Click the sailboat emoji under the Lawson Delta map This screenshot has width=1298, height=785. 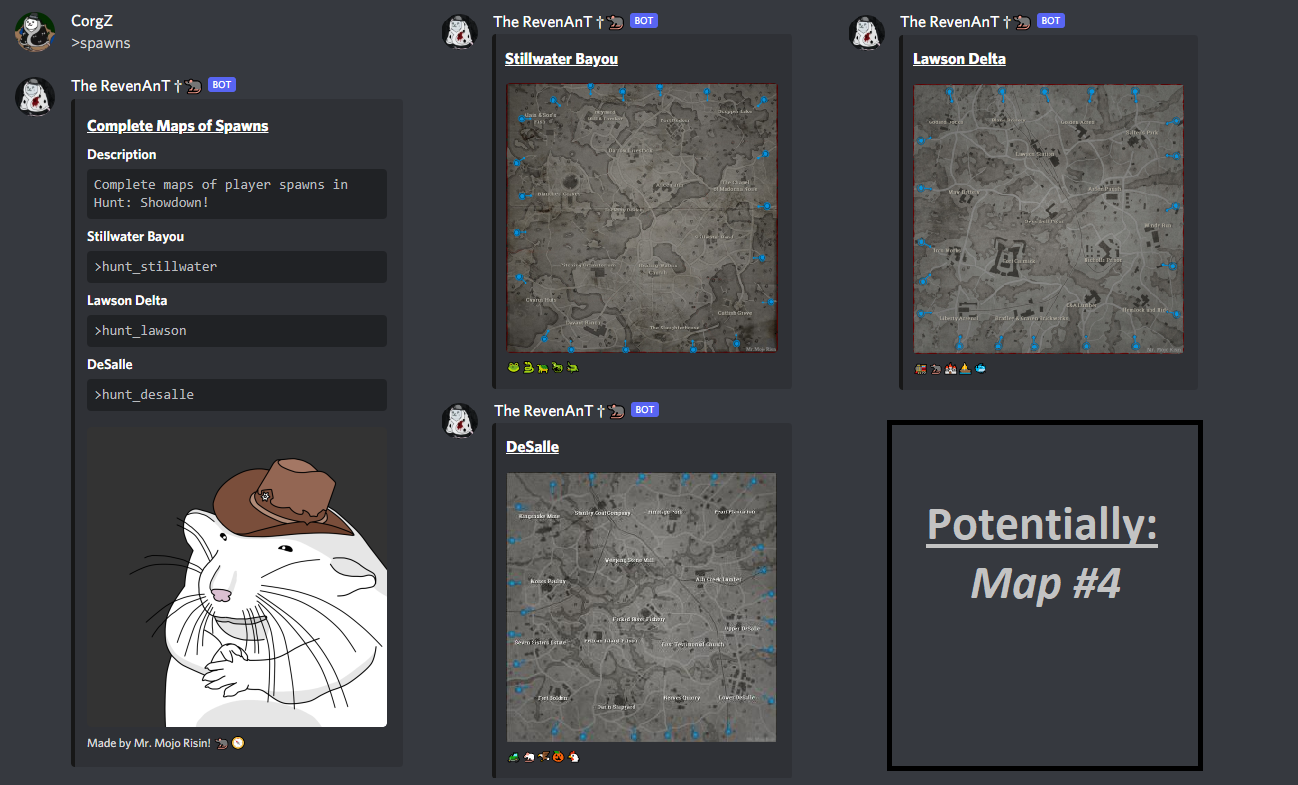coord(964,368)
